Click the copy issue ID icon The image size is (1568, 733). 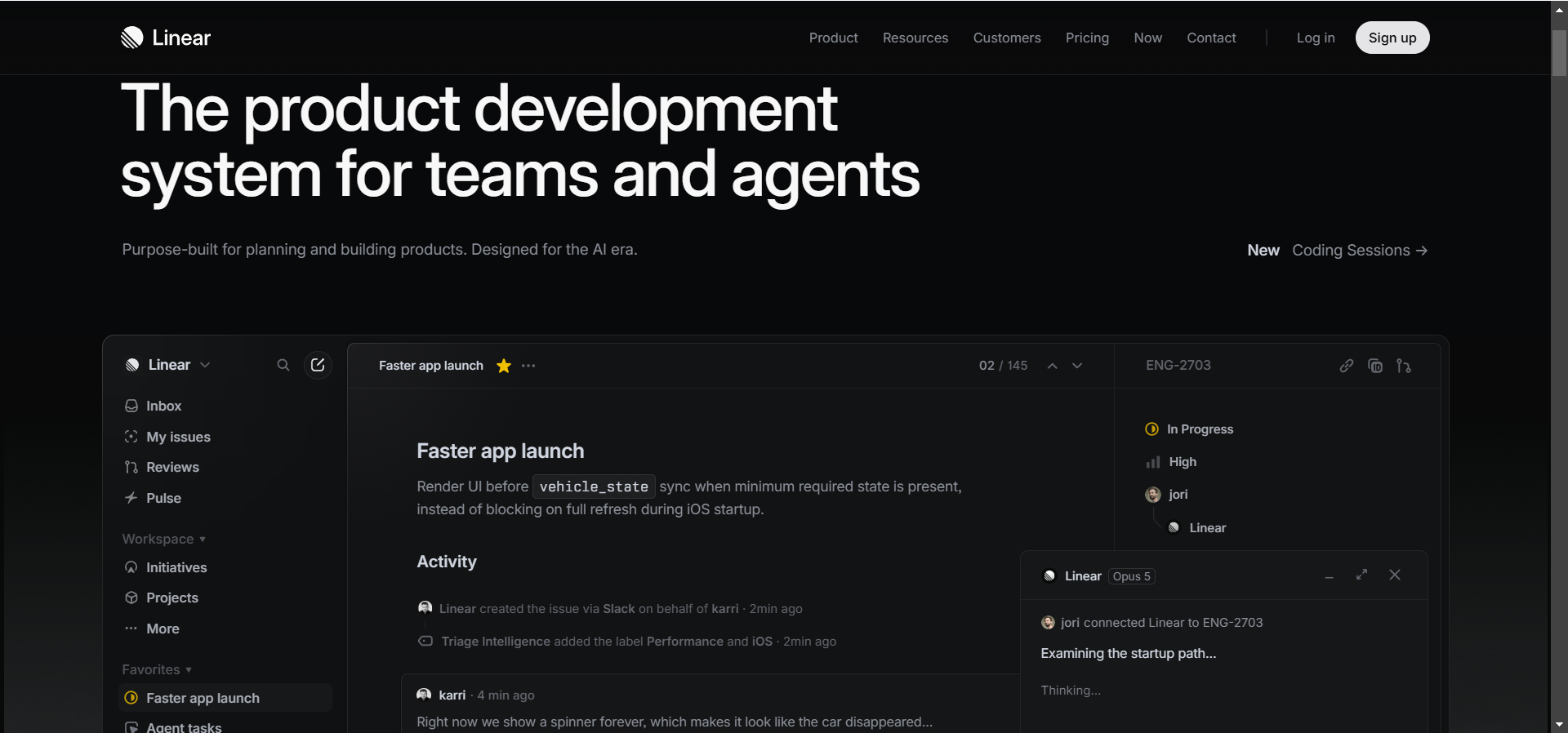[x=1375, y=366]
